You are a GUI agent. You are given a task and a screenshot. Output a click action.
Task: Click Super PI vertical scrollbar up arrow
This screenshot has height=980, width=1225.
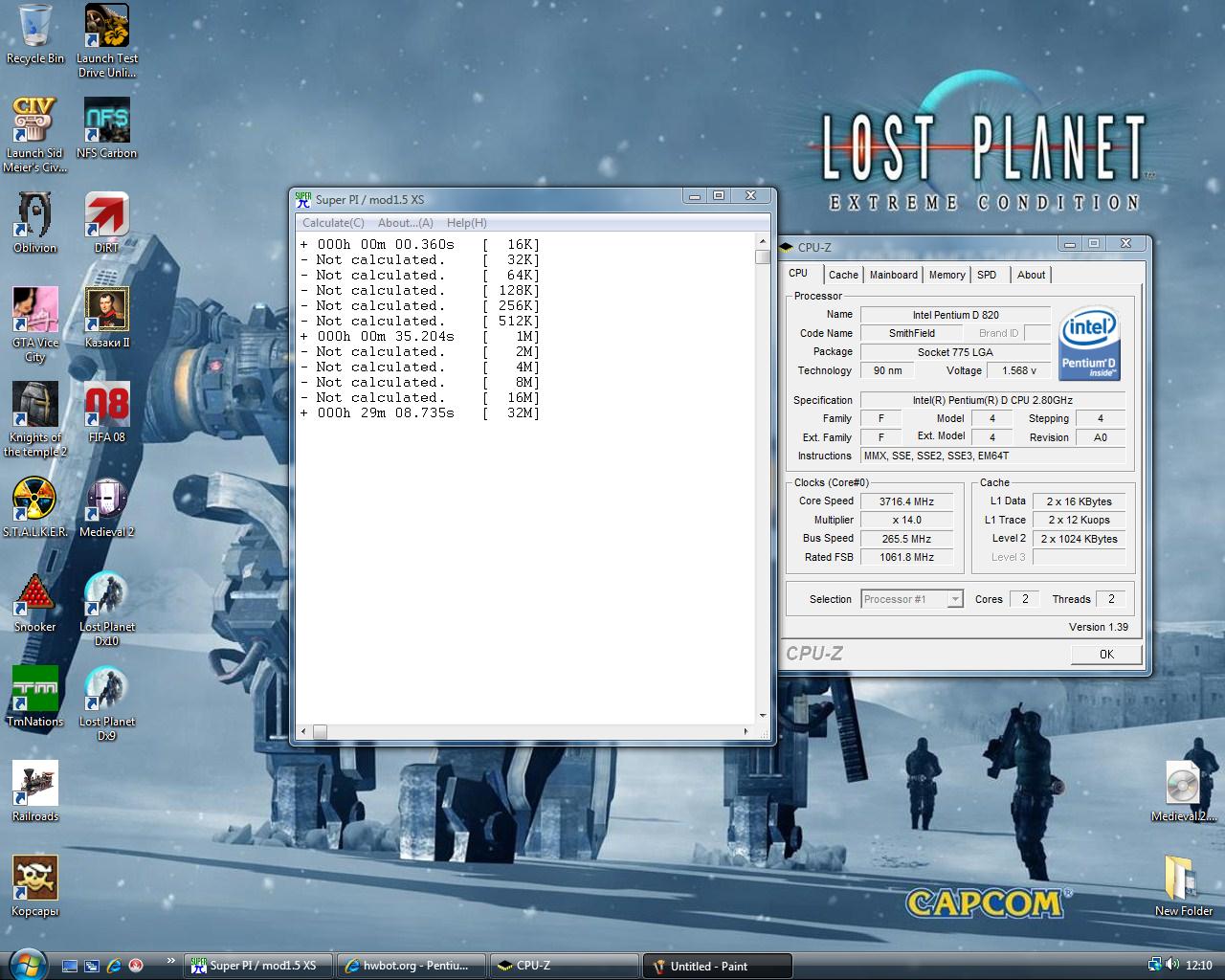(763, 241)
